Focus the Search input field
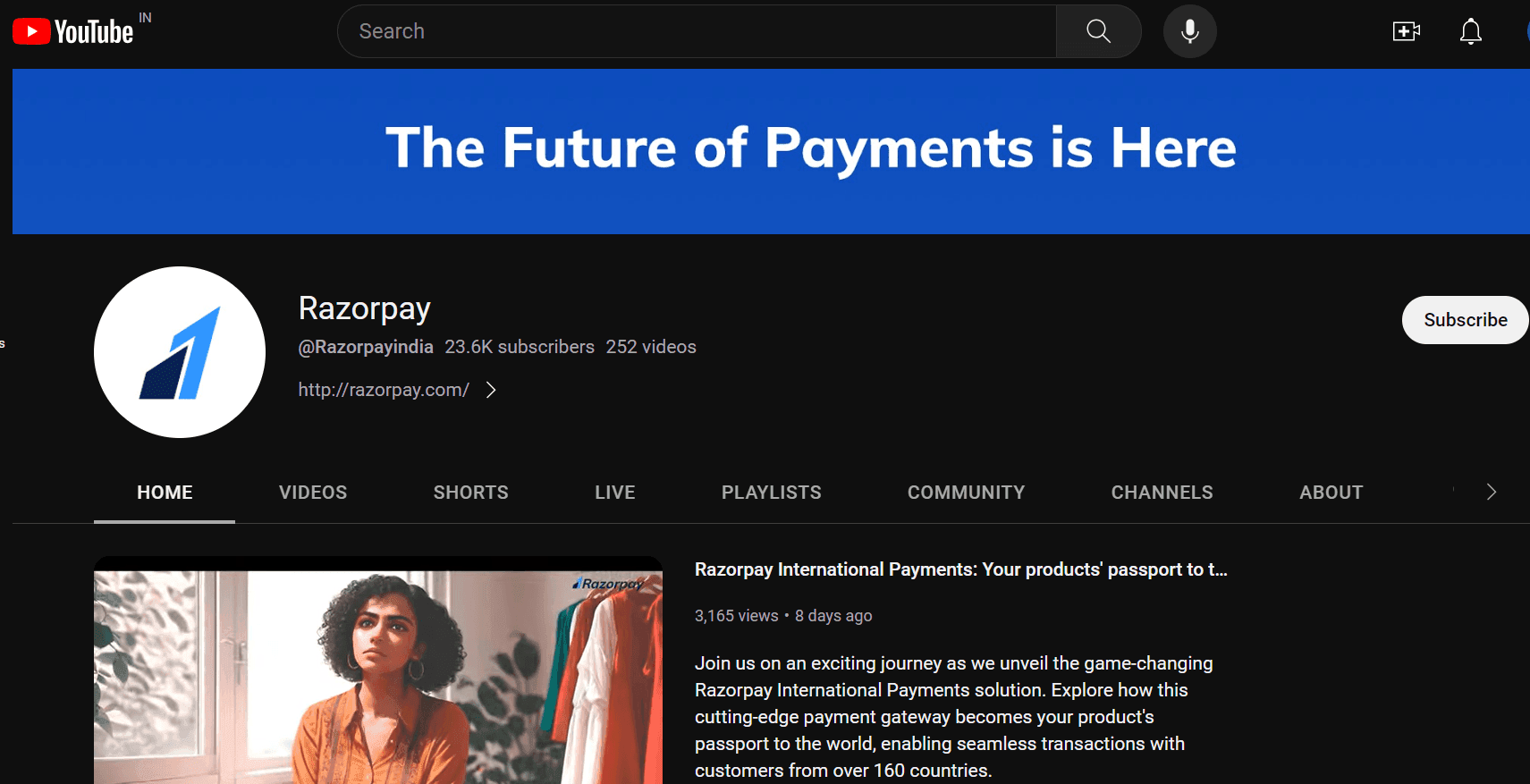 pyautogui.click(x=697, y=31)
